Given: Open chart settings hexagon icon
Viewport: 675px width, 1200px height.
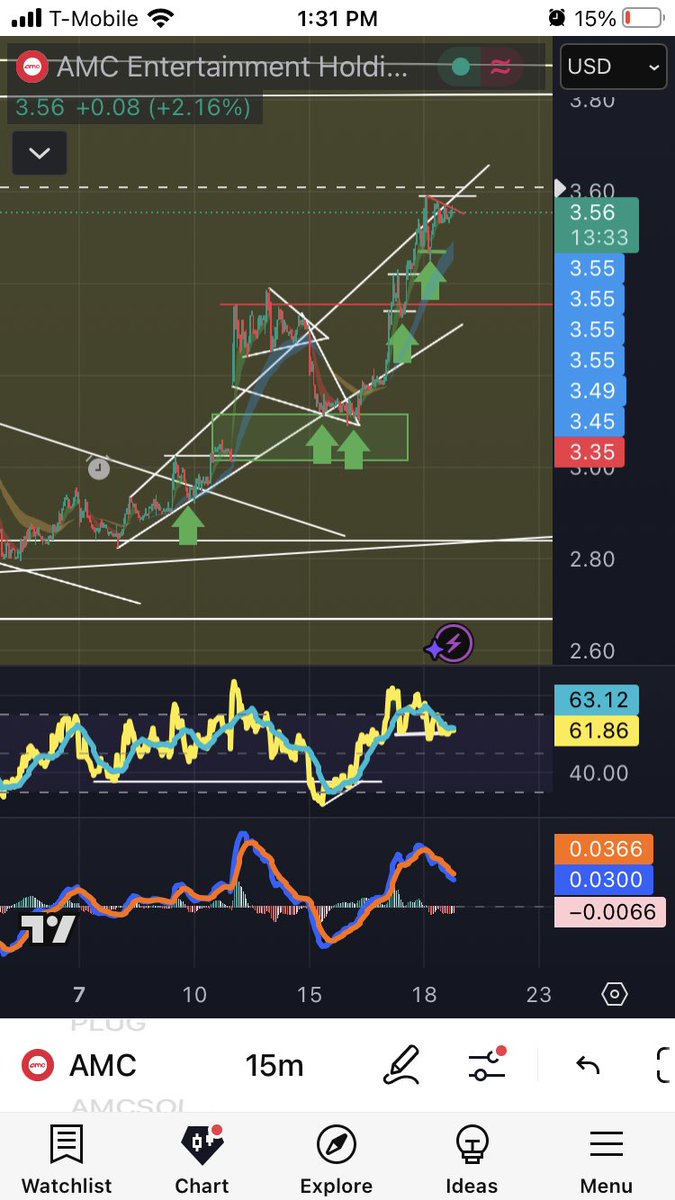Looking at the screenshot, I should click(614, 994).
